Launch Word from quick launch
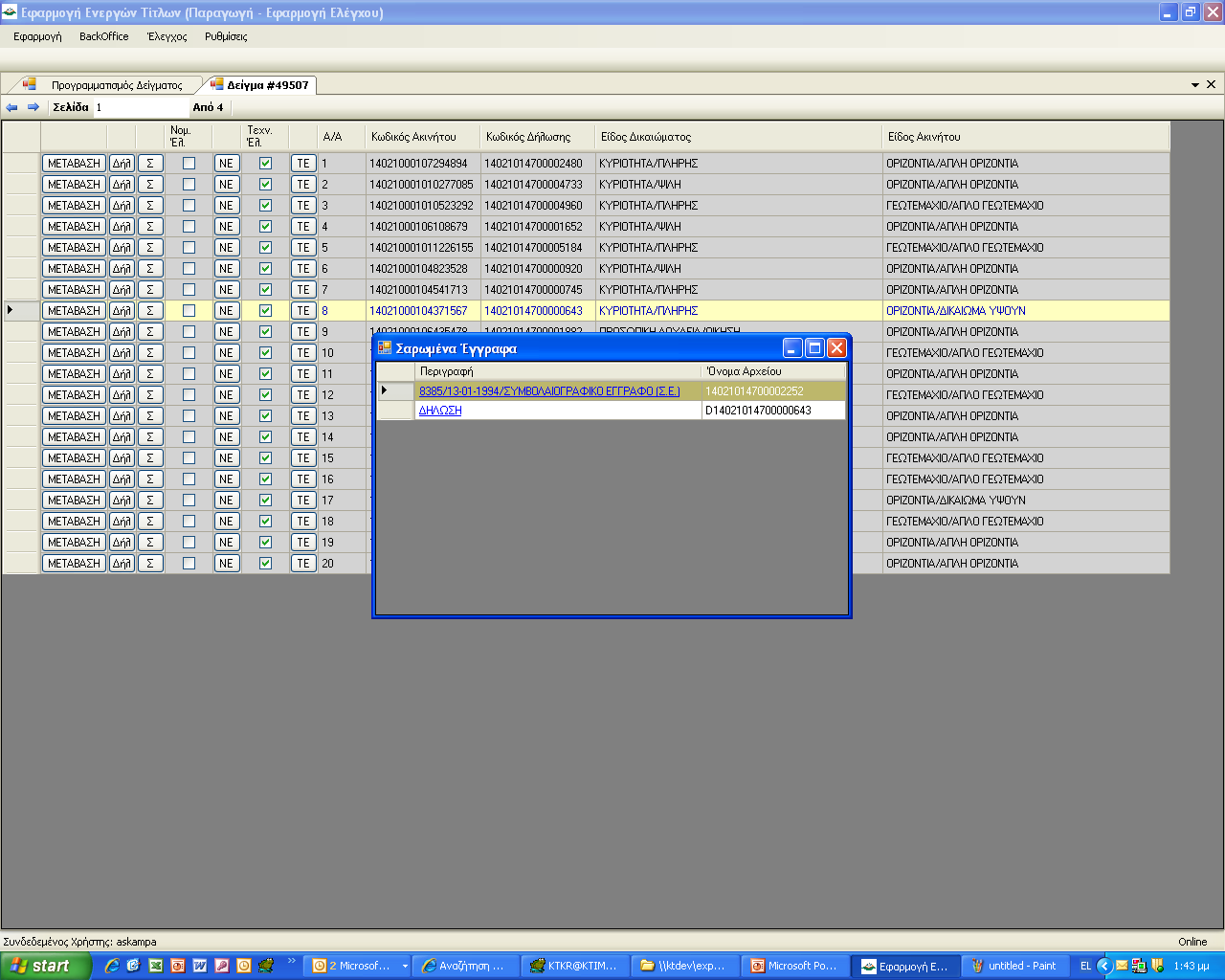The image size is (1225, 980). click(199, 966)
